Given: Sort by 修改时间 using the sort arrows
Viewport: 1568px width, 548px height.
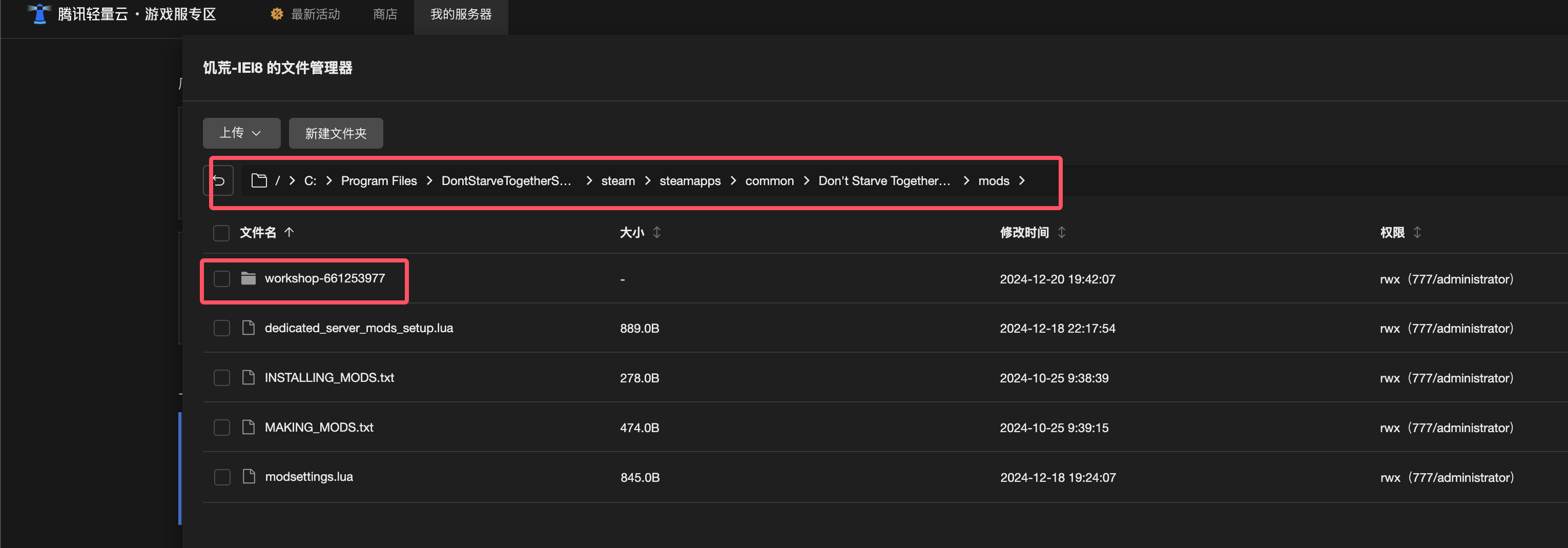Looking at the screenshot, I should point(1062,232).
